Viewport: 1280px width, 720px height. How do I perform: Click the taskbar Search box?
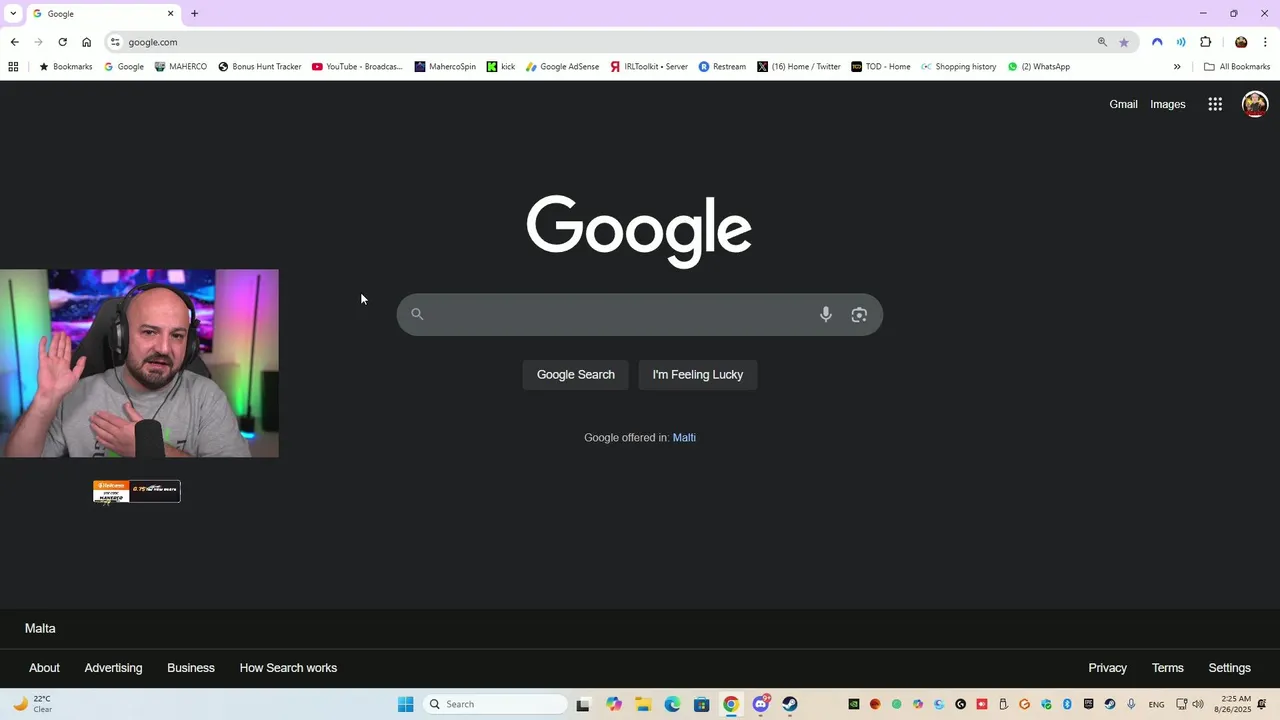[x=495, y=704]
